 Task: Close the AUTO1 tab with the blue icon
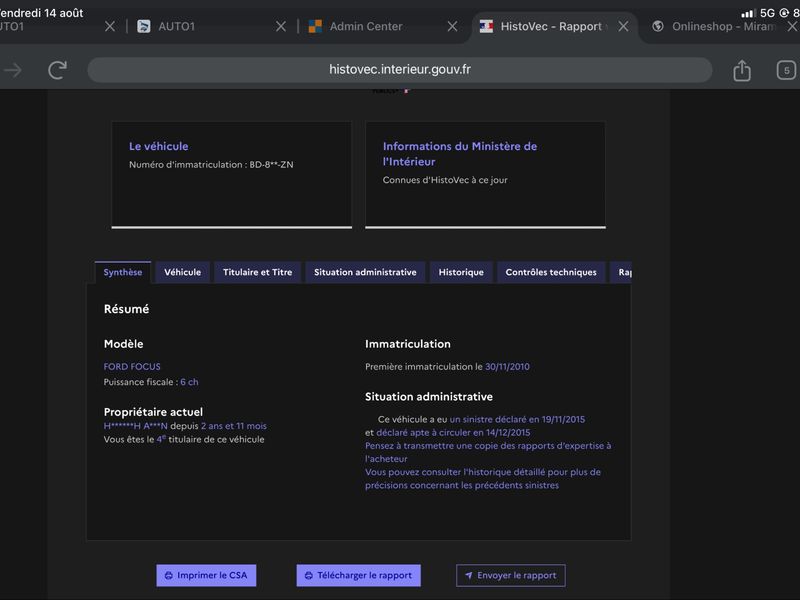click(281, 27)
